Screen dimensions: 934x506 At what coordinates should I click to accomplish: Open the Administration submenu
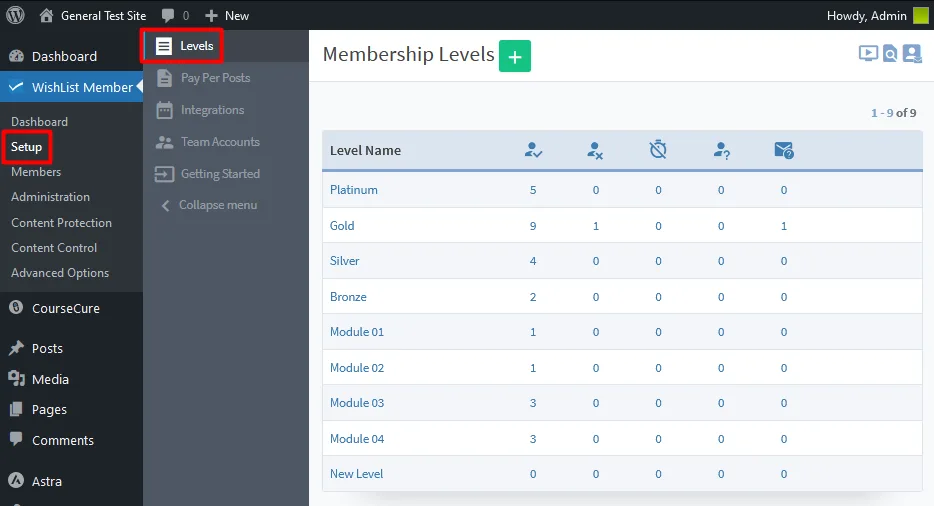pyautogui.click(x=50, y=197)
